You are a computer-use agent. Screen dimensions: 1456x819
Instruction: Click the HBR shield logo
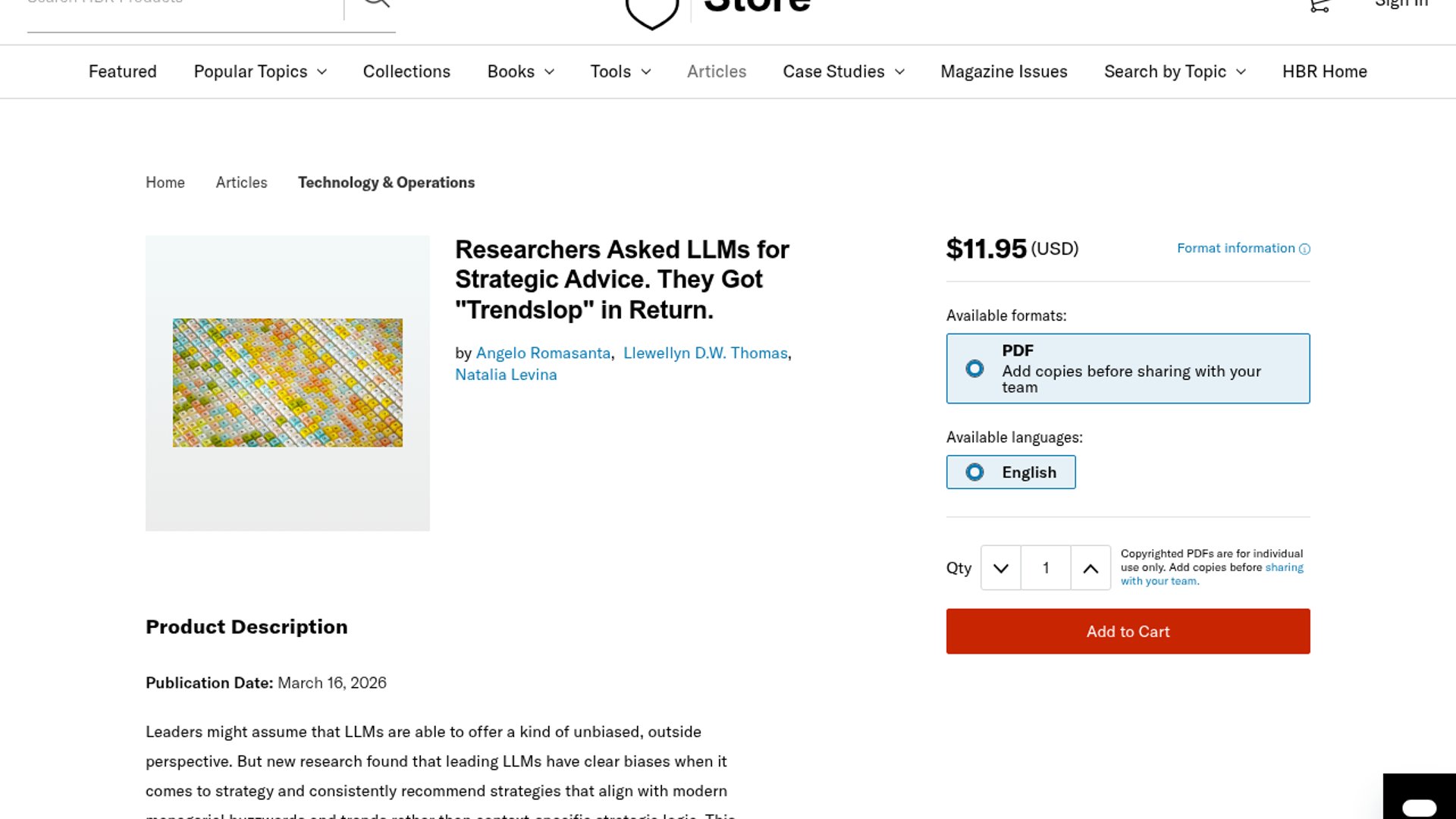point(651,11)
